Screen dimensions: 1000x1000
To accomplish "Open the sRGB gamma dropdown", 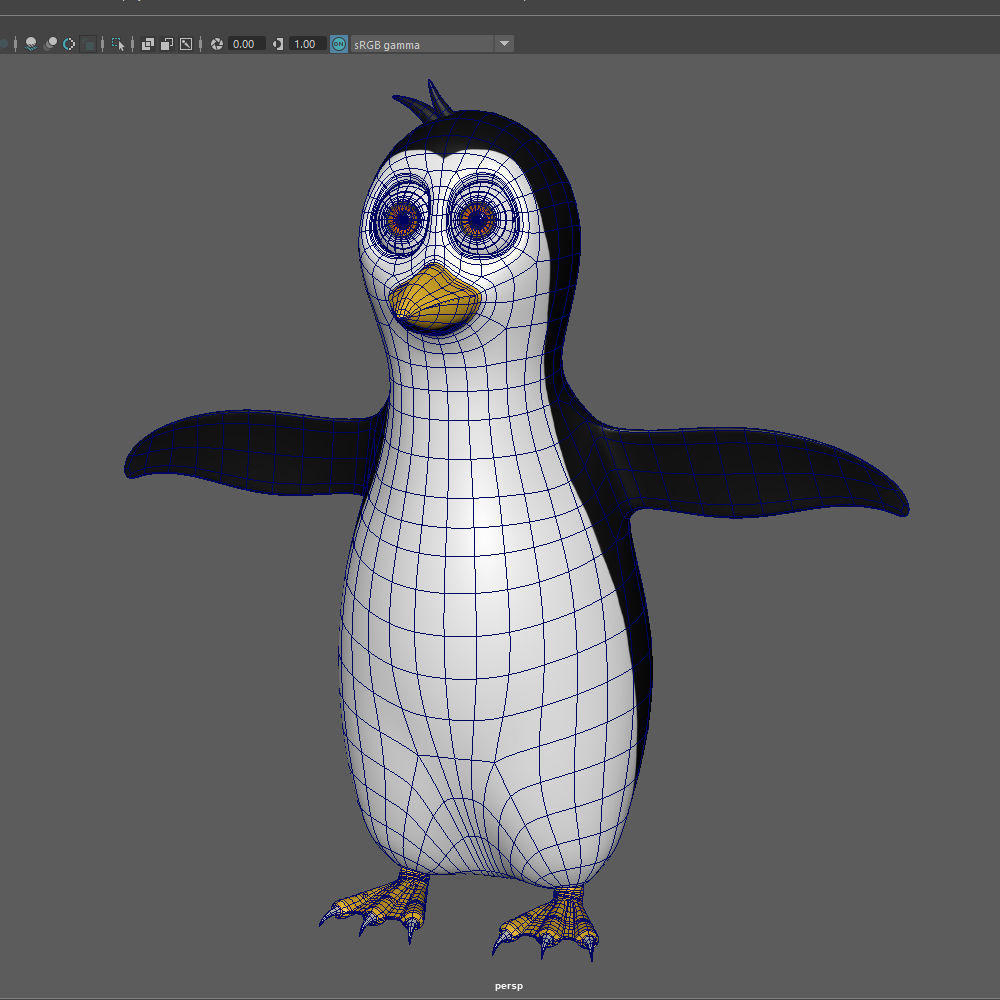I will [x=432, y=44].
